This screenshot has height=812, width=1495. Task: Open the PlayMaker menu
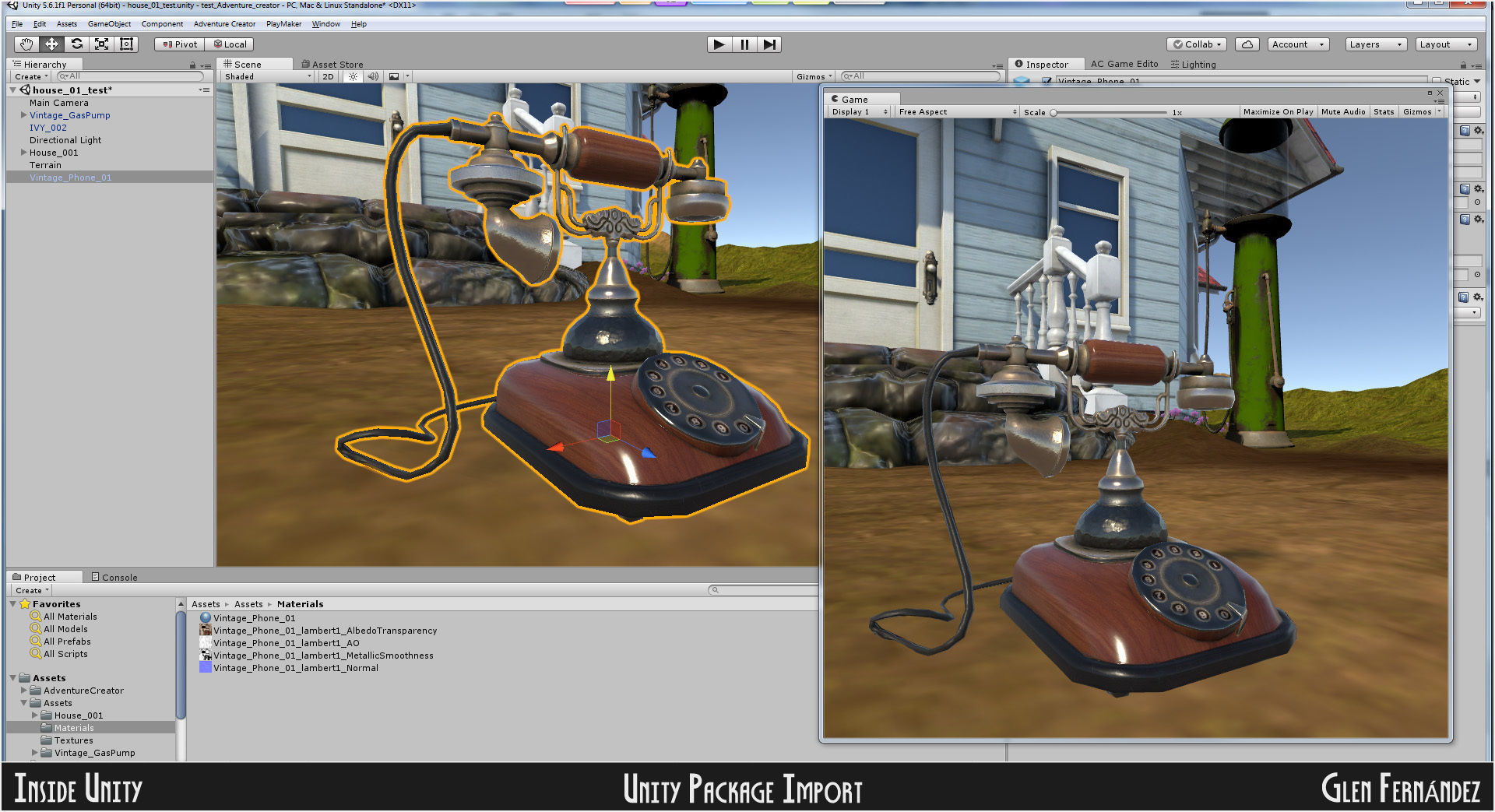(x=283, y=24)
